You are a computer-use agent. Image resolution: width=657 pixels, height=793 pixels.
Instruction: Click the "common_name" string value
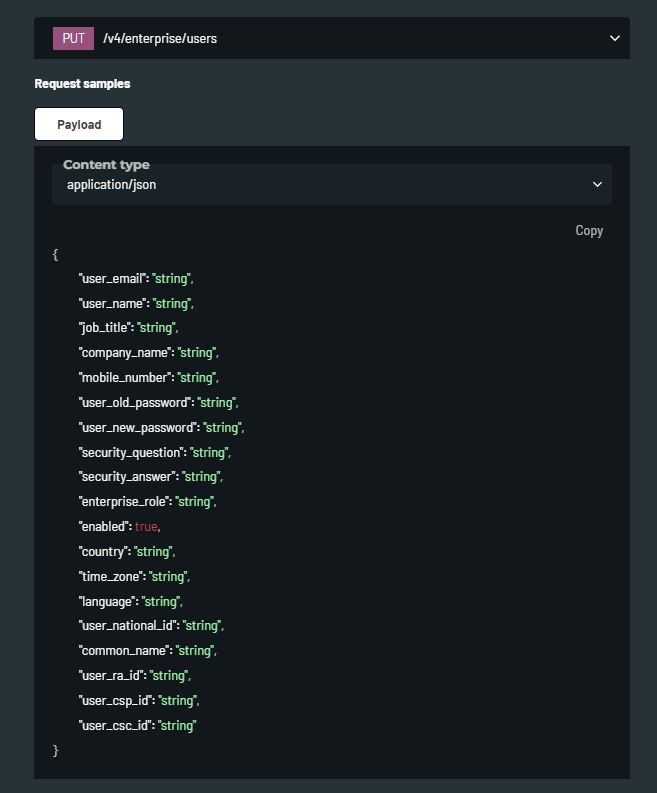coord(194,650)
